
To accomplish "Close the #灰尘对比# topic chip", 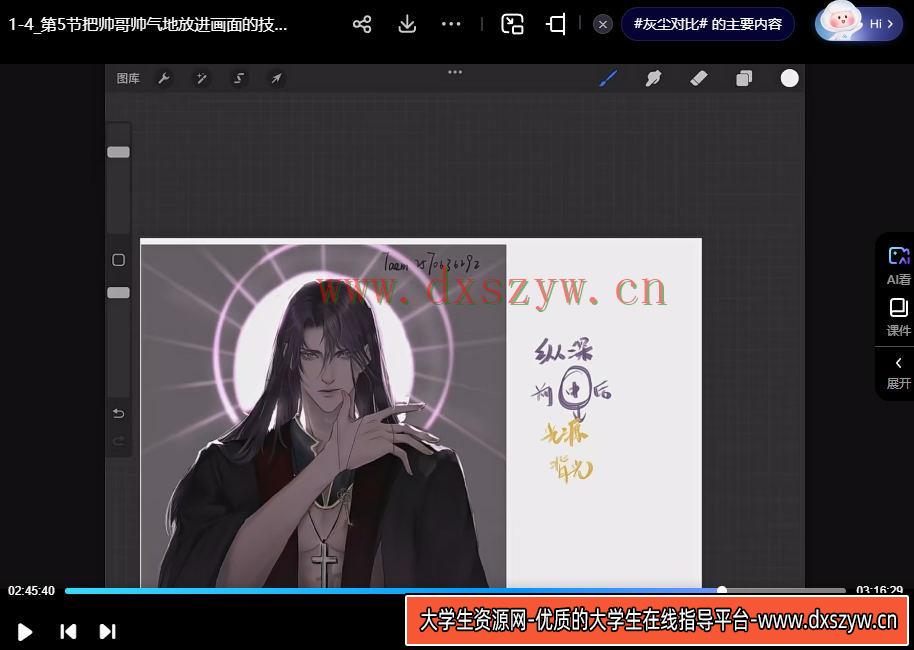I will pyautogui.click(x=603, y=24).
